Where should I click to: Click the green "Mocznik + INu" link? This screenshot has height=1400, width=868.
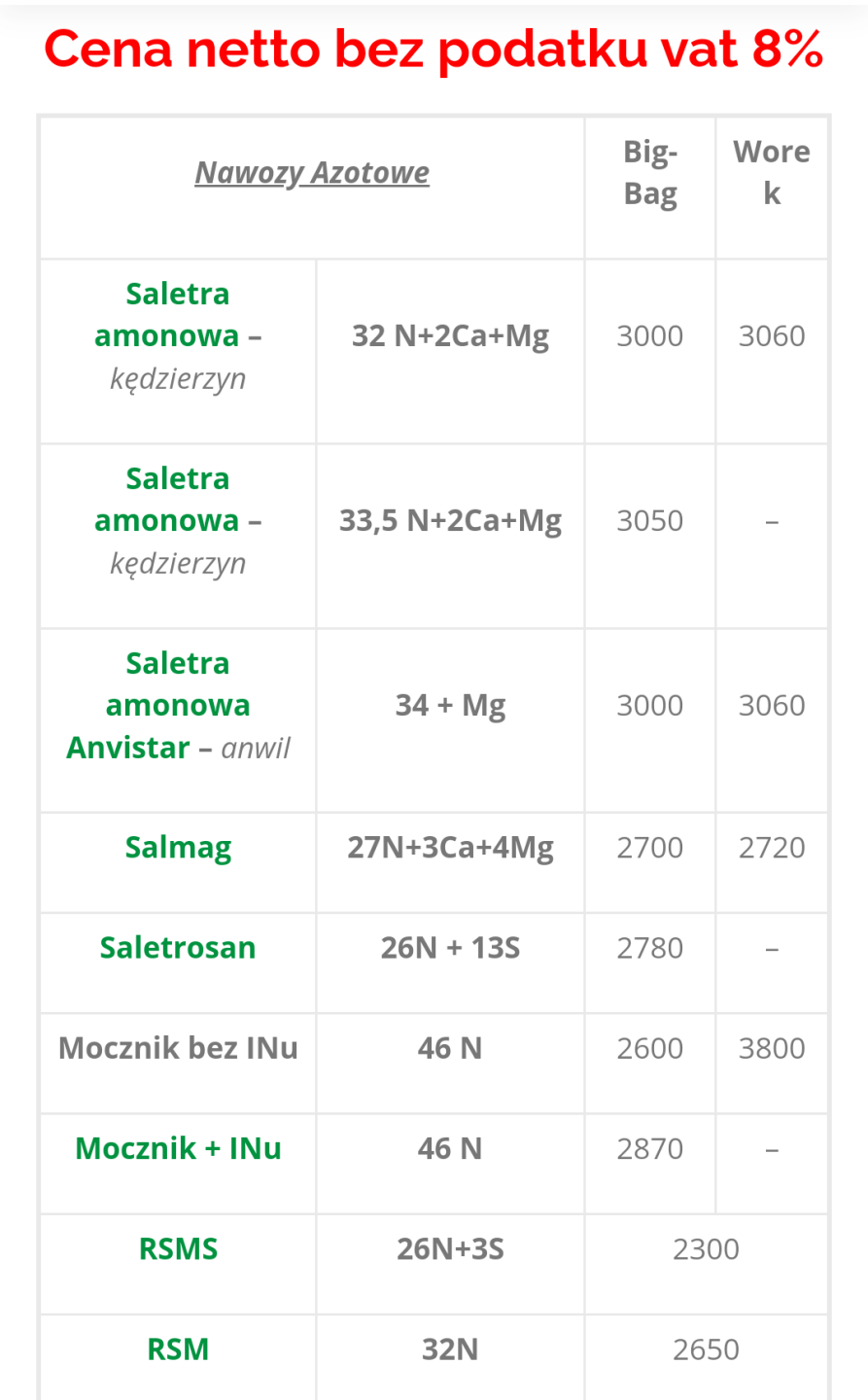[x=178, y=1148]
